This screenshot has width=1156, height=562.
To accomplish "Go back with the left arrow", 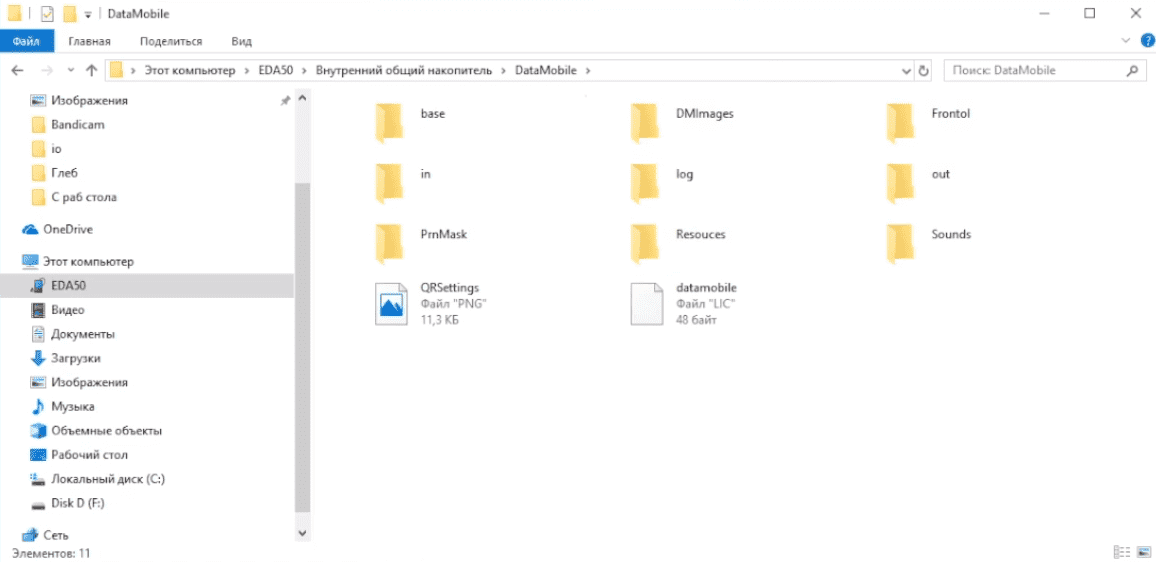I will [x=18, y=71].
